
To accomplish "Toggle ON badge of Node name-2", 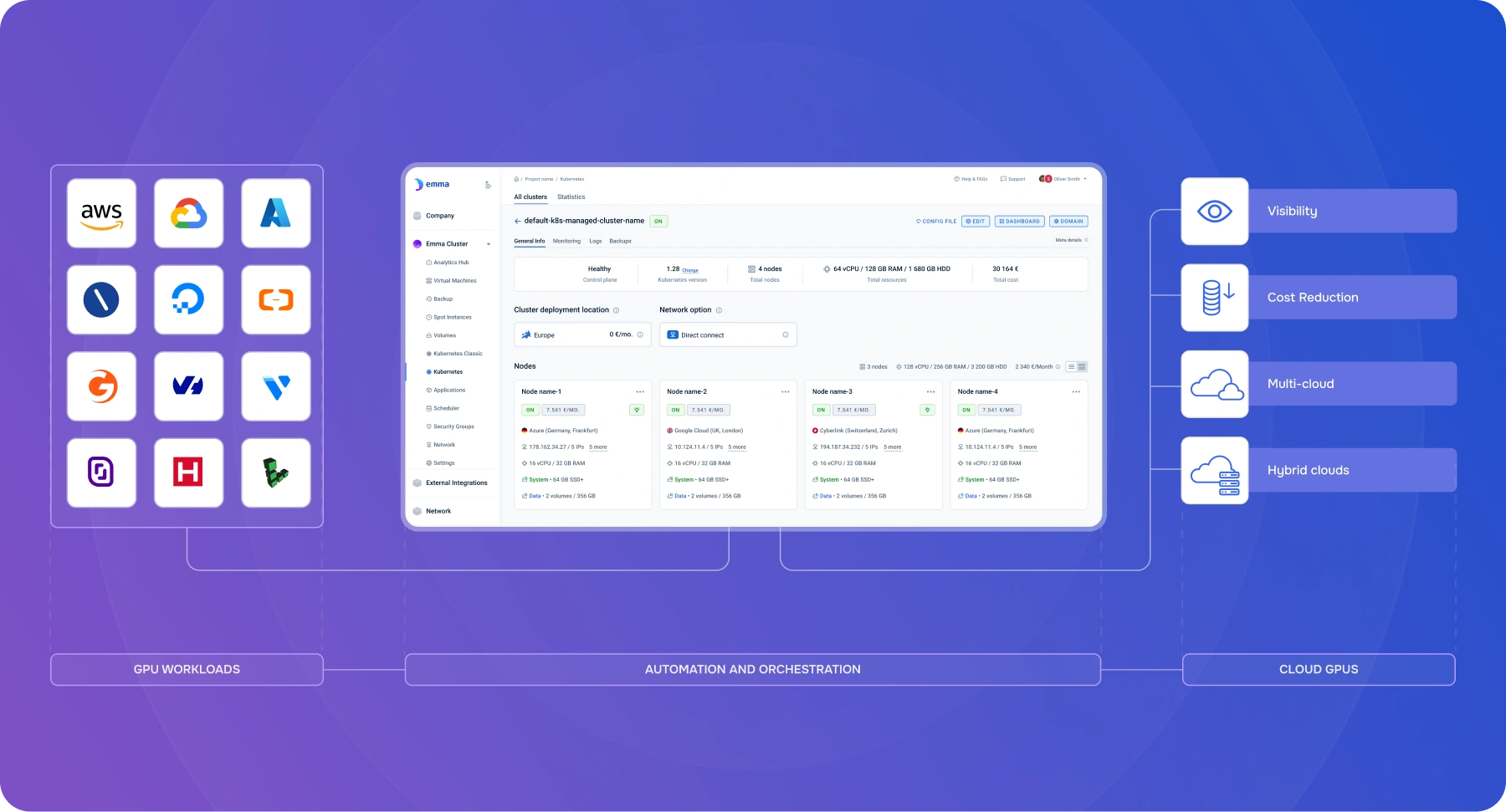I will (x=676, y=410).
